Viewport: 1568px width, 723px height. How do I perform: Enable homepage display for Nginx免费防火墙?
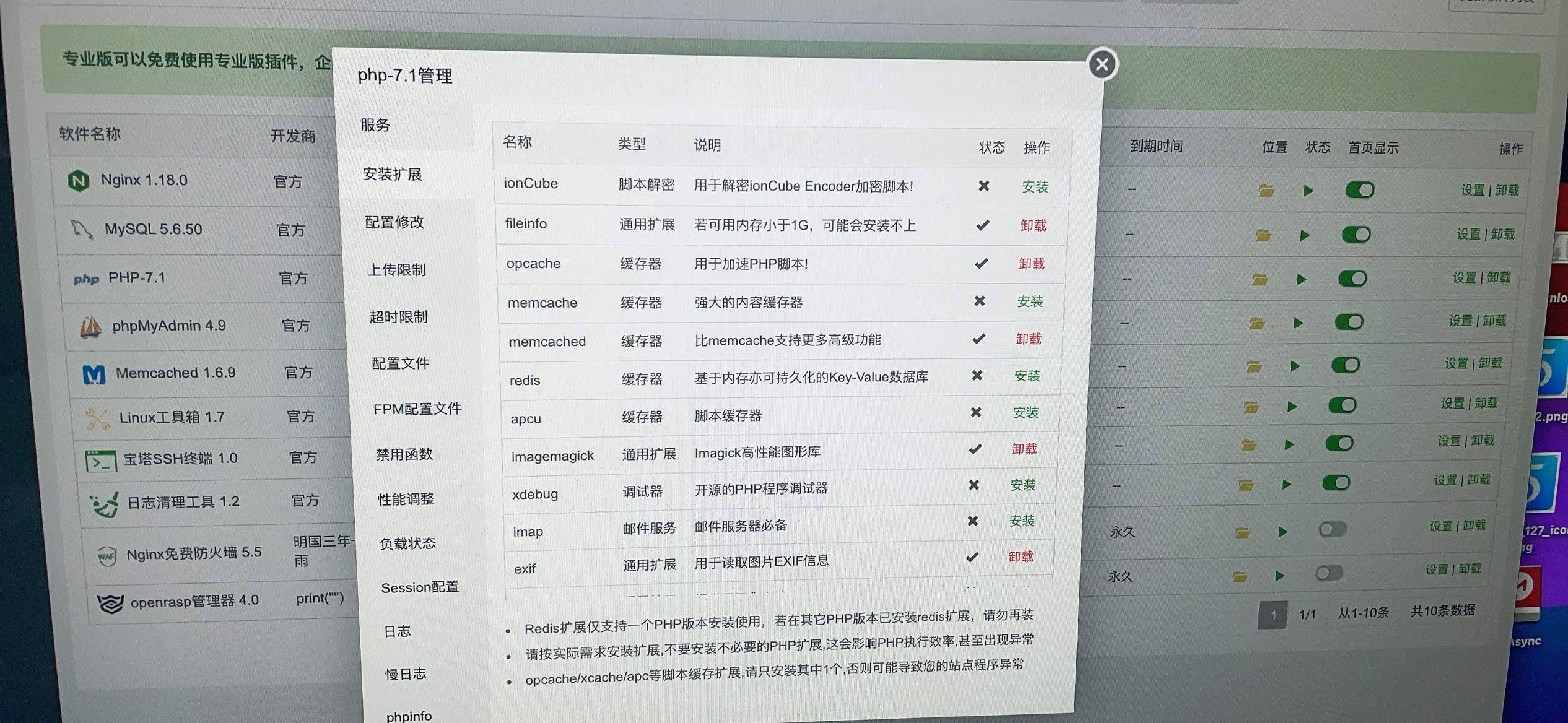click(x=1333, y=529)
